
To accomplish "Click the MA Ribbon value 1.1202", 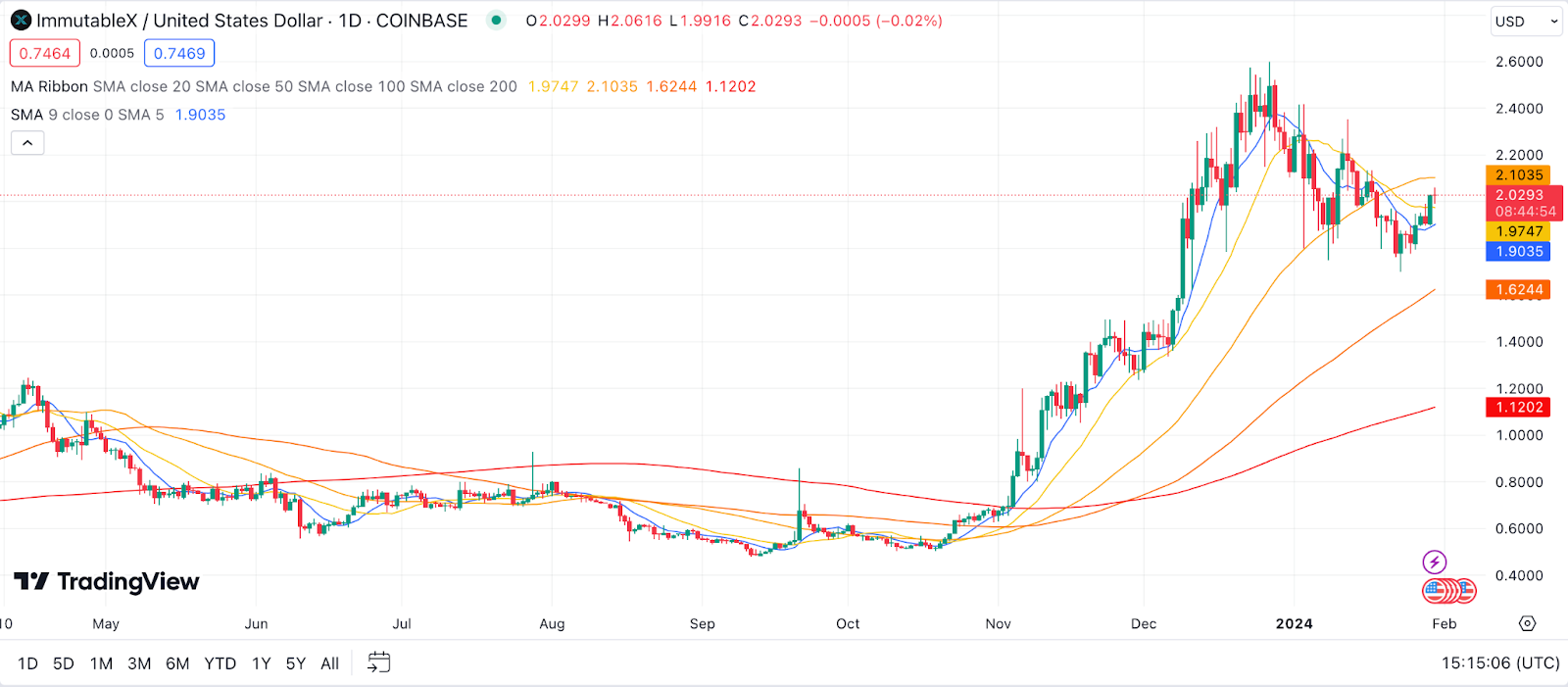I will (731, 86).
